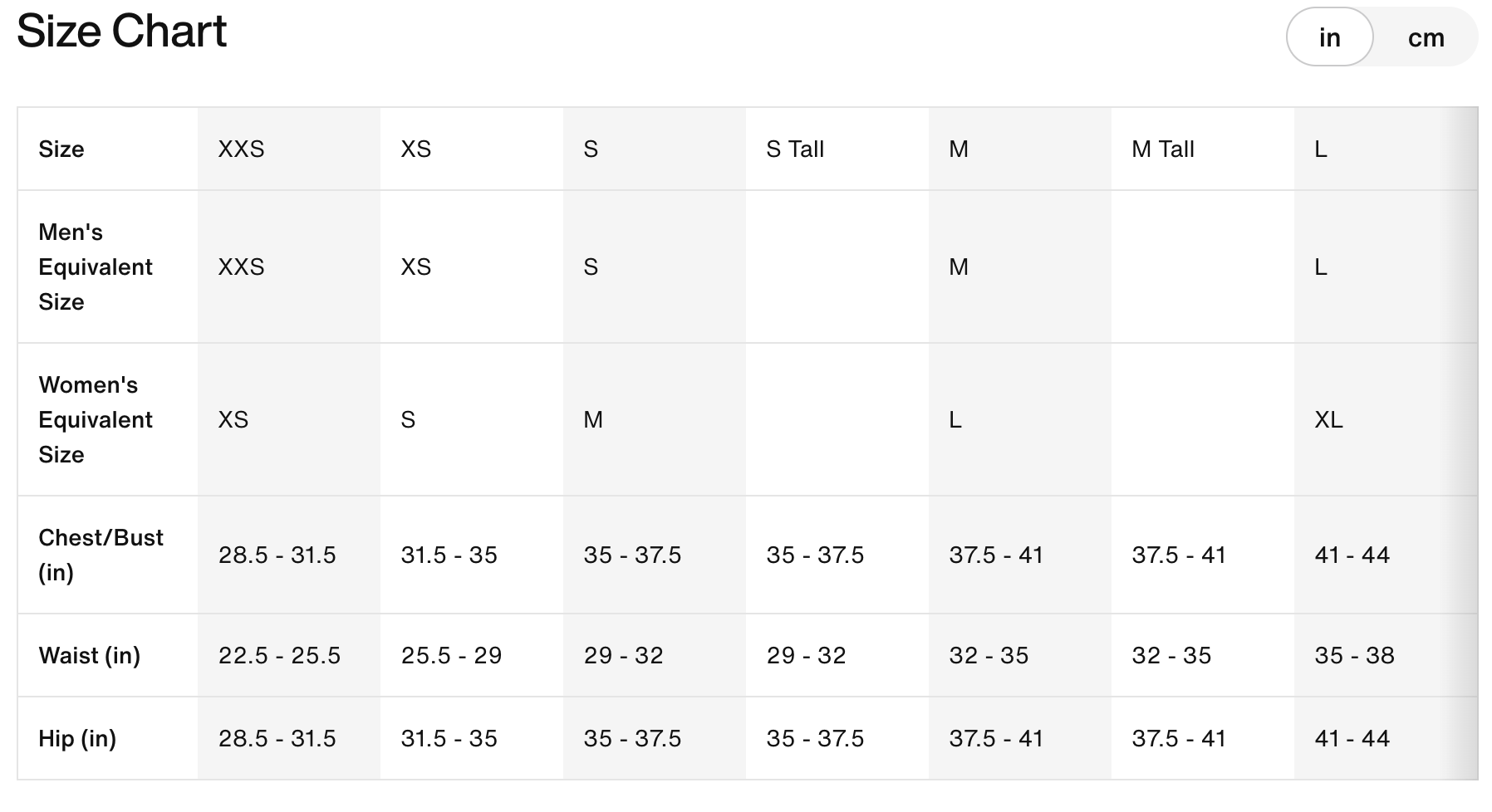
Task: Click waist value 22.5 - 25.5
Action: [279, 655]
